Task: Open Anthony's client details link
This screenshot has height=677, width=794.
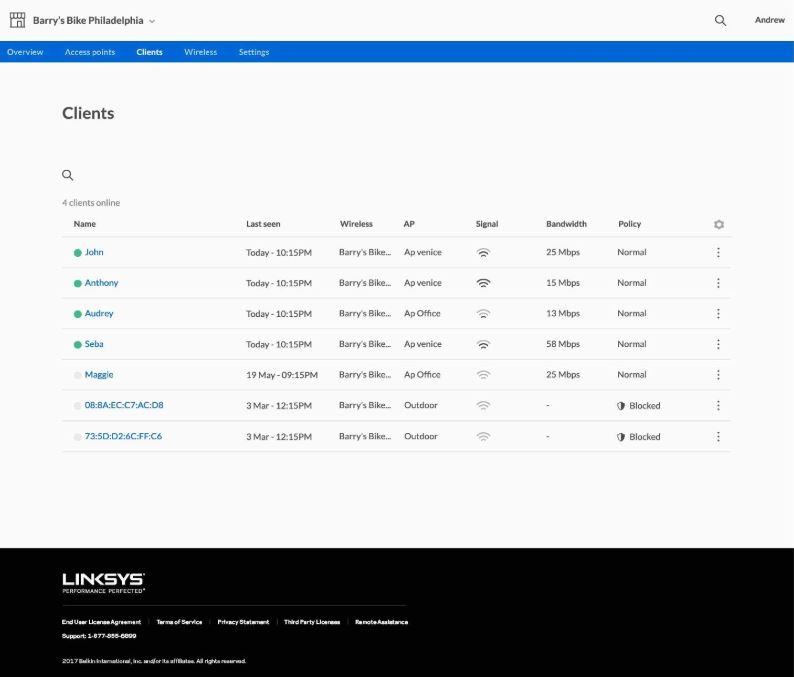Action: click(x=101, y=283)
